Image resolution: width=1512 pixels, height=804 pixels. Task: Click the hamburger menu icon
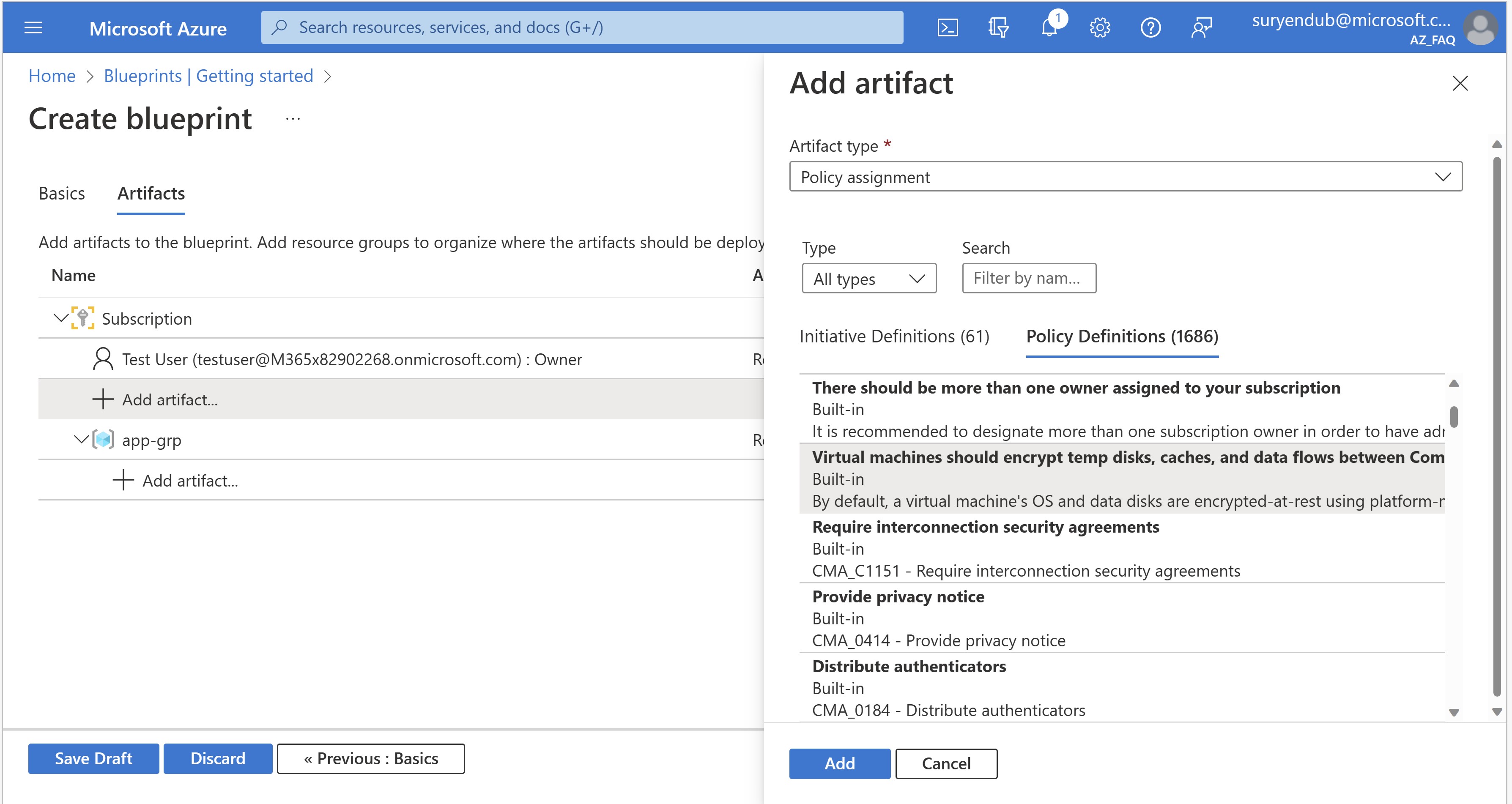pos(34,27)
